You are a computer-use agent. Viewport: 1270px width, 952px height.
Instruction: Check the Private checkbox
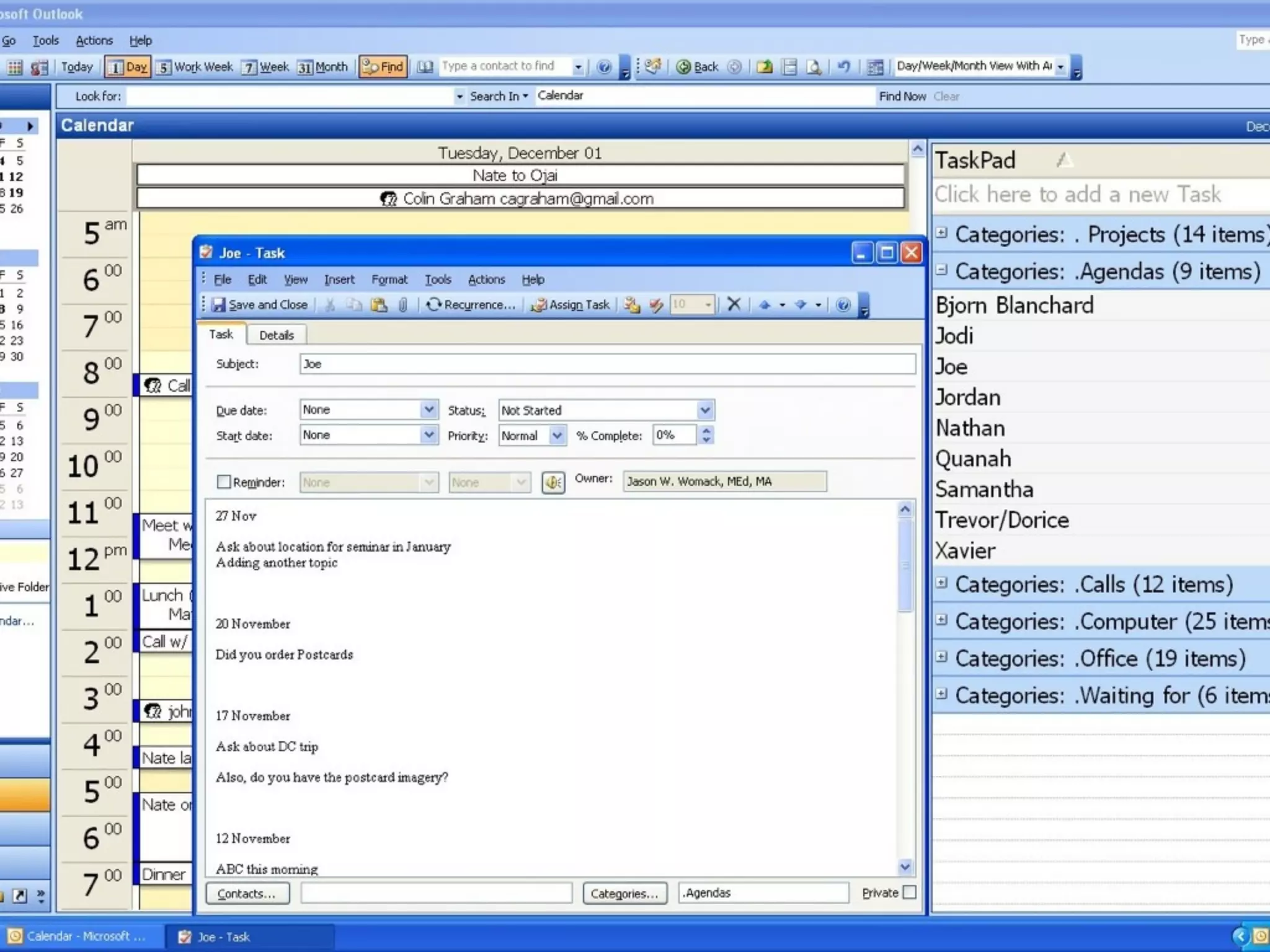pos(909,892)
